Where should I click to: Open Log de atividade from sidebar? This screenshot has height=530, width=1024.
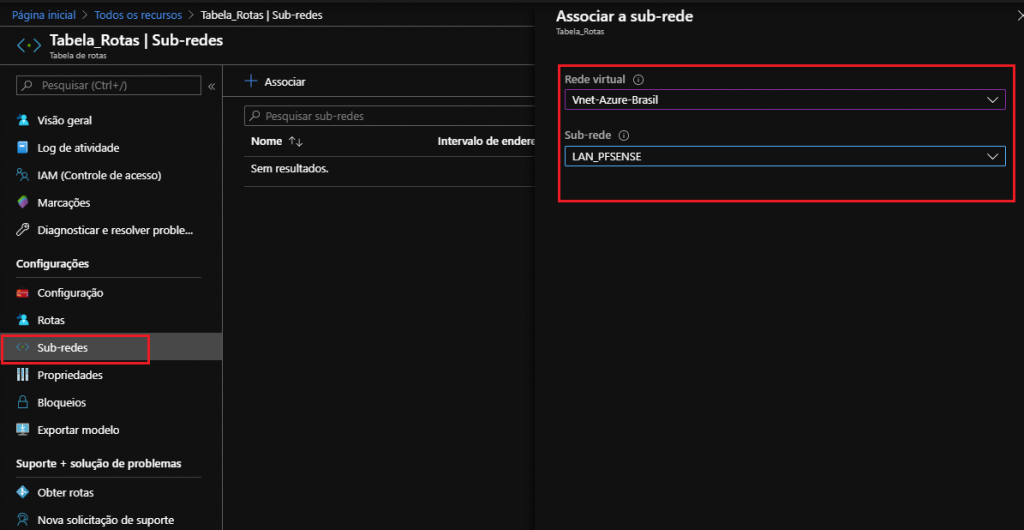[78, 148]
